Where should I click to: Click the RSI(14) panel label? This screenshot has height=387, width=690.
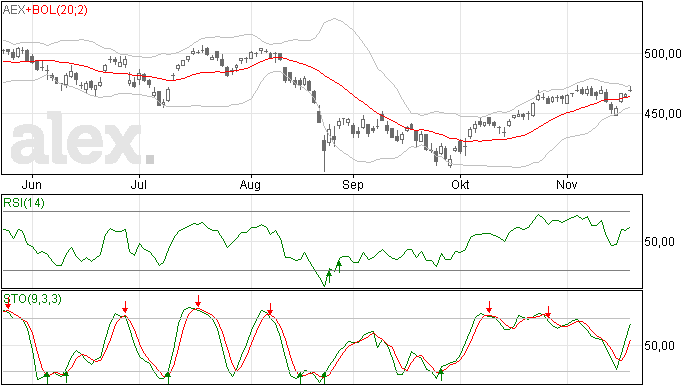(24, 203)
